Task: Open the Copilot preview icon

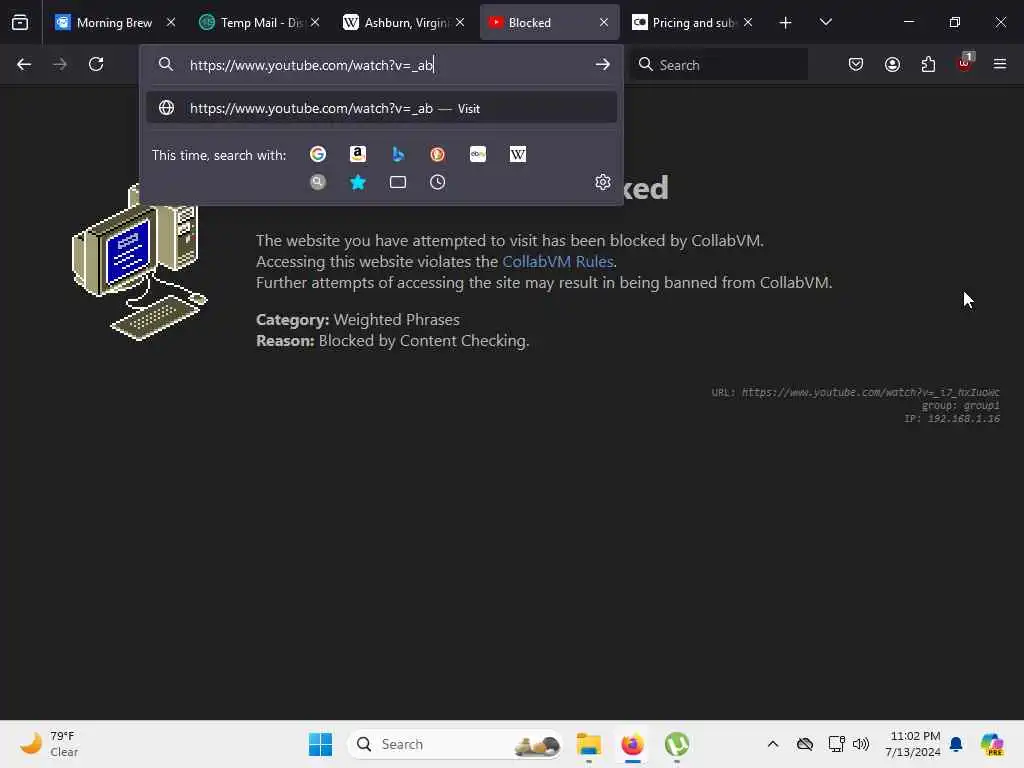Action: (x=992, y=744)
